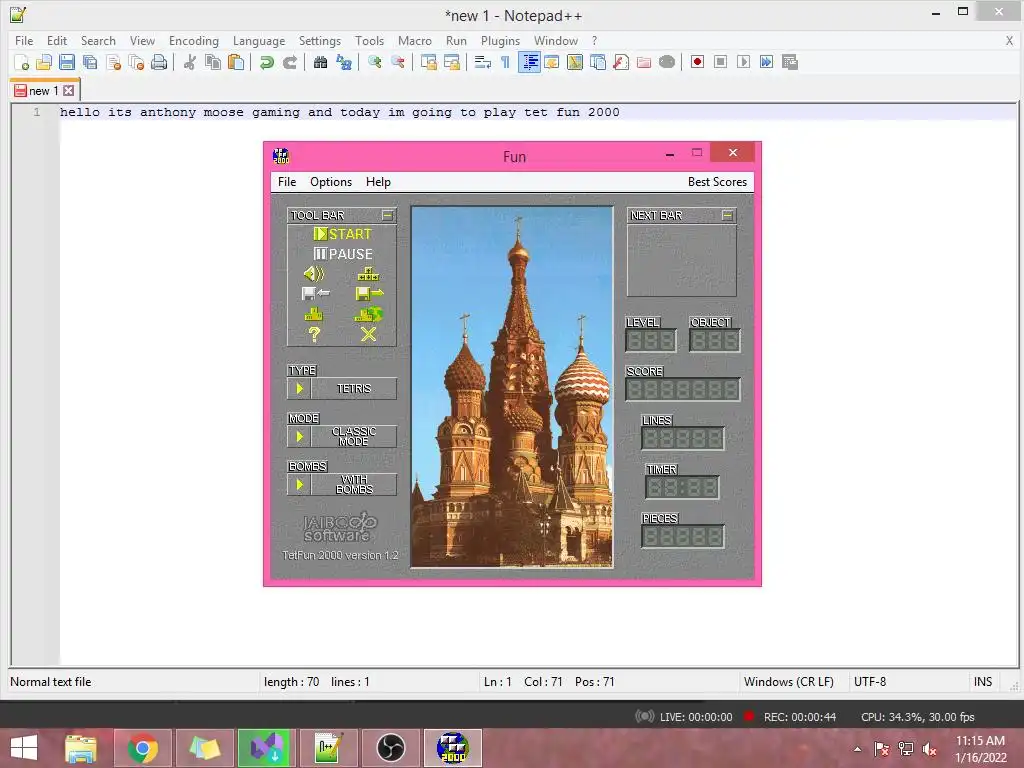Viewport: 1024px width, 768px height.
Task: Launch Chrome from the taskbar
Action: (x=142, y=748)
